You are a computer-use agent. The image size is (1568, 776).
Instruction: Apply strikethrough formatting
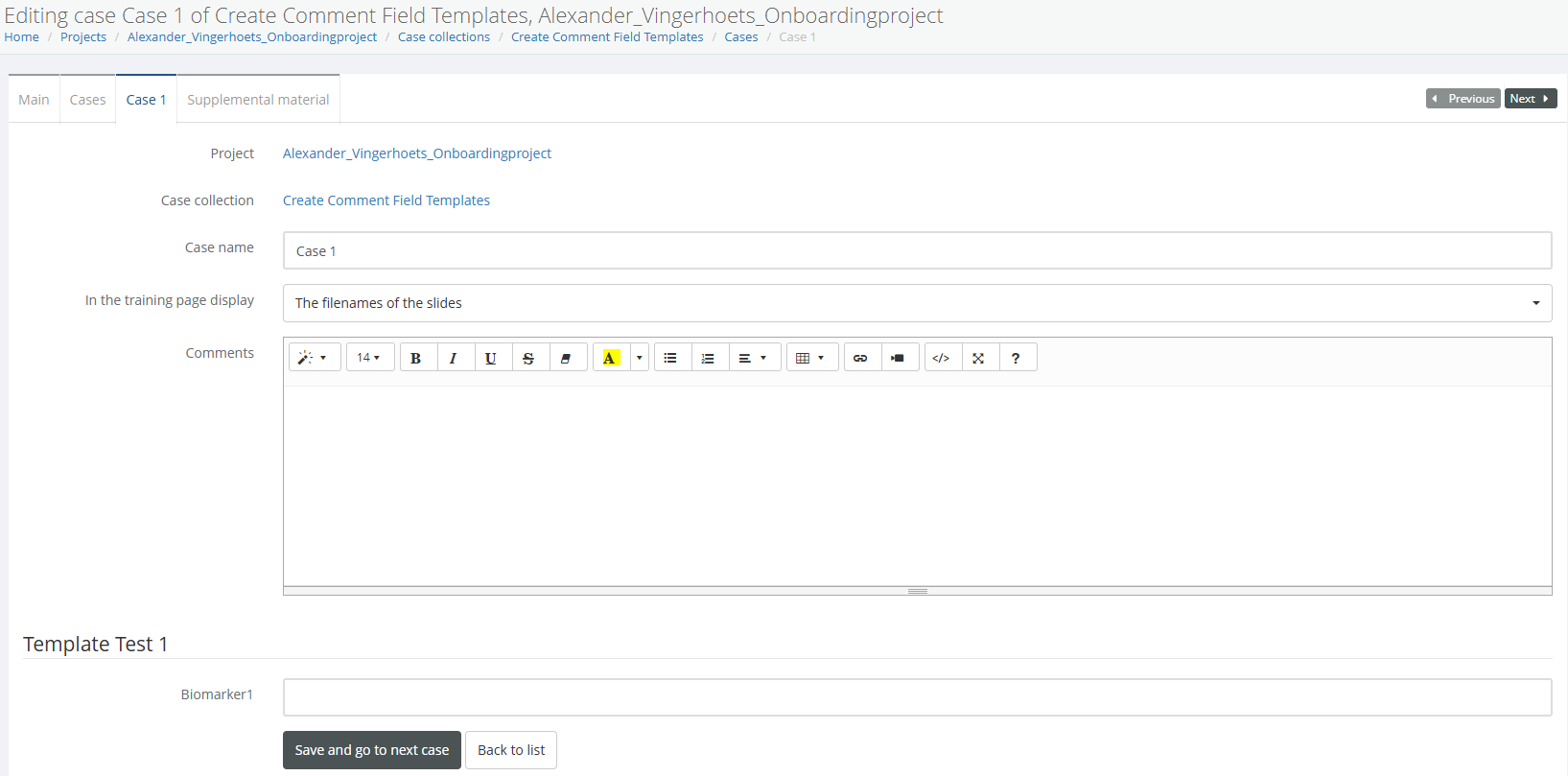[528, 358]
